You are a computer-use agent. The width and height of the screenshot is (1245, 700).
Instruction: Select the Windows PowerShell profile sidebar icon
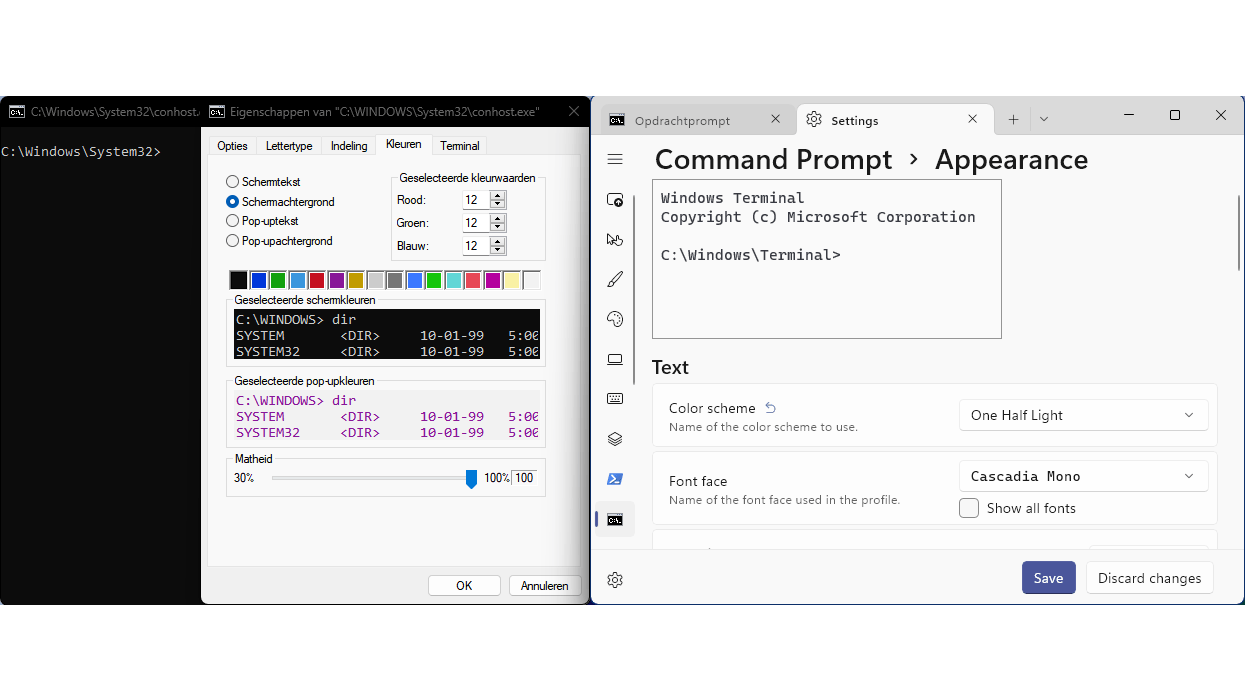tap(615, 479)
